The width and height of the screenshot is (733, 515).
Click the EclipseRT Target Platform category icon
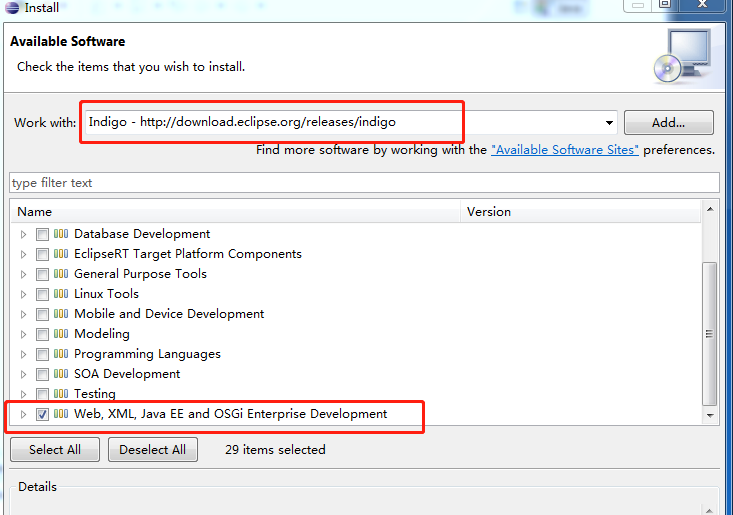tap(61, 254)
